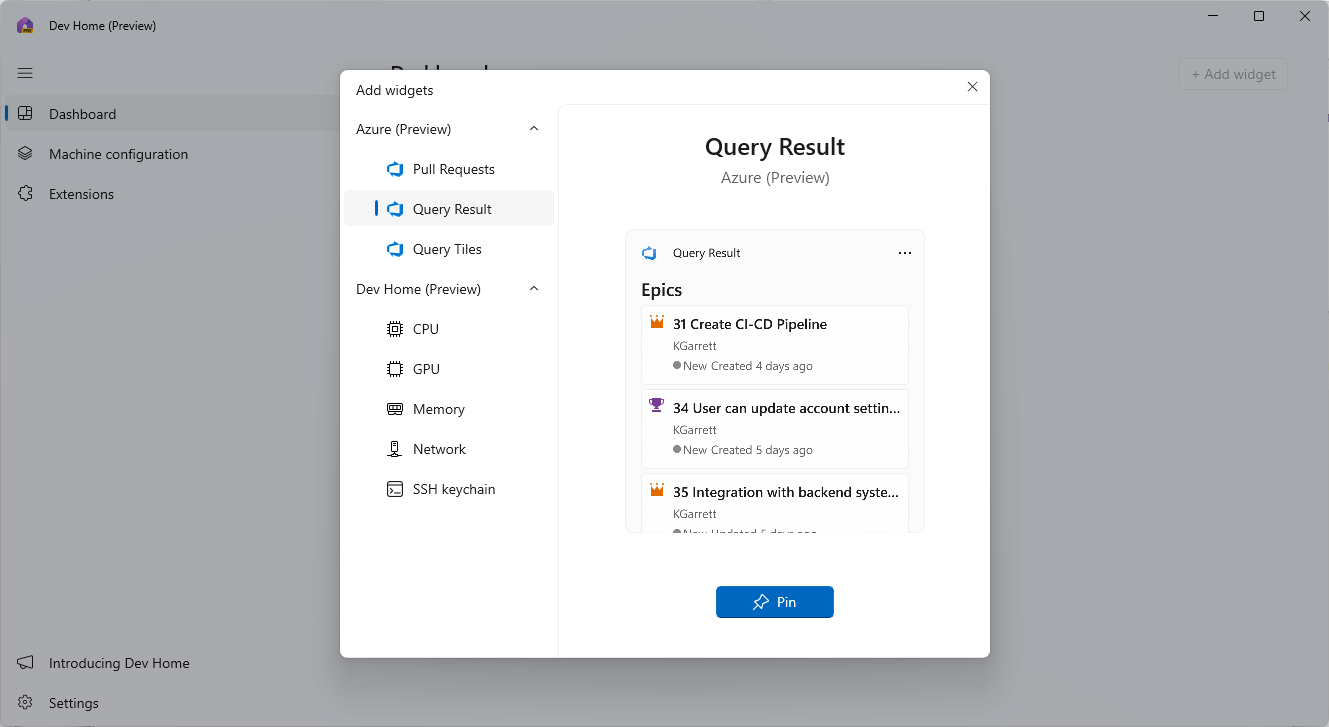
Task: Click '34 User can update account settin...' item
Action: pos(775,429)
